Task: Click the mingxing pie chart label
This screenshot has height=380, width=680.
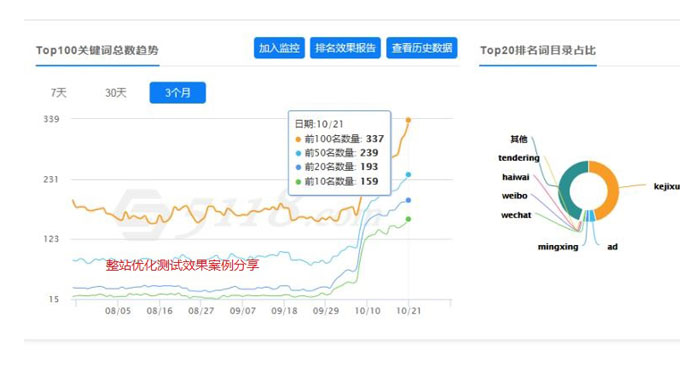Action: pos(558,247)
